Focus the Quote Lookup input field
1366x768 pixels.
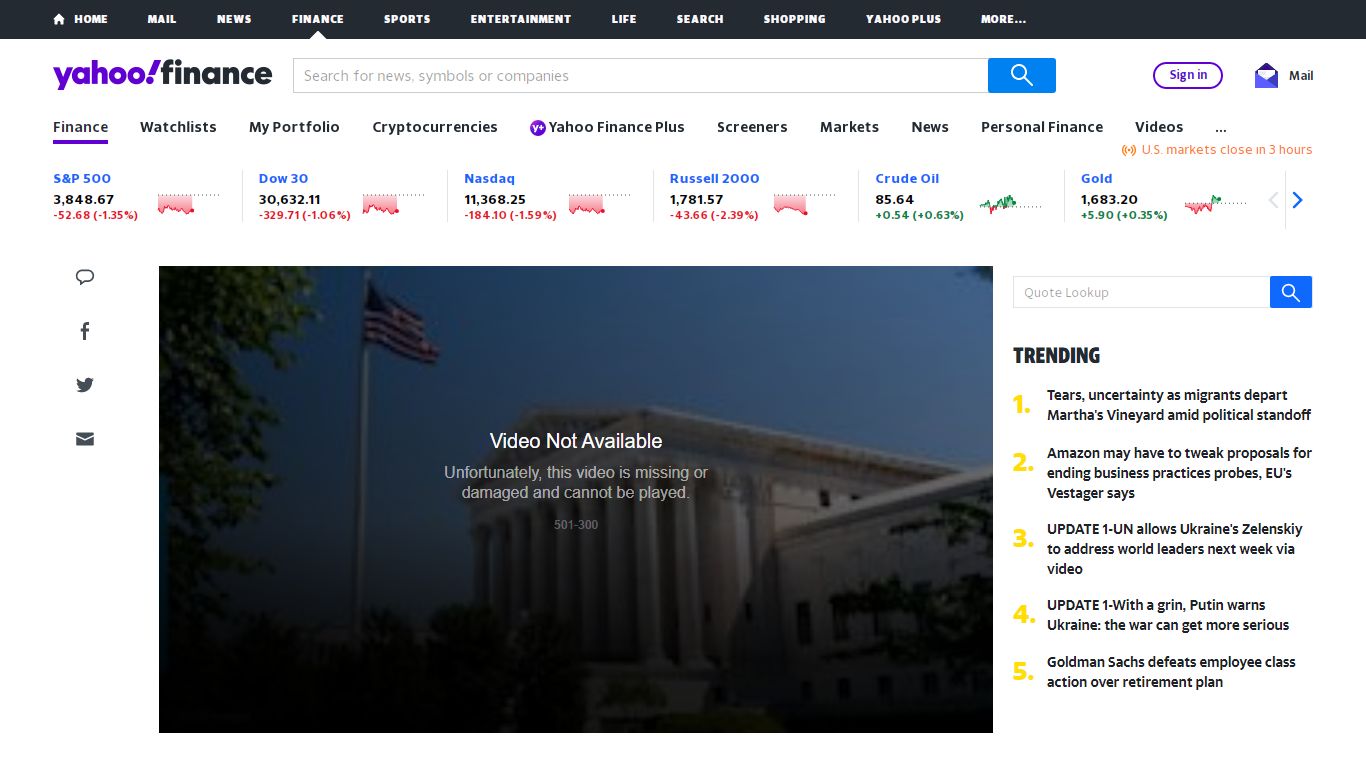coord(1141,292)
